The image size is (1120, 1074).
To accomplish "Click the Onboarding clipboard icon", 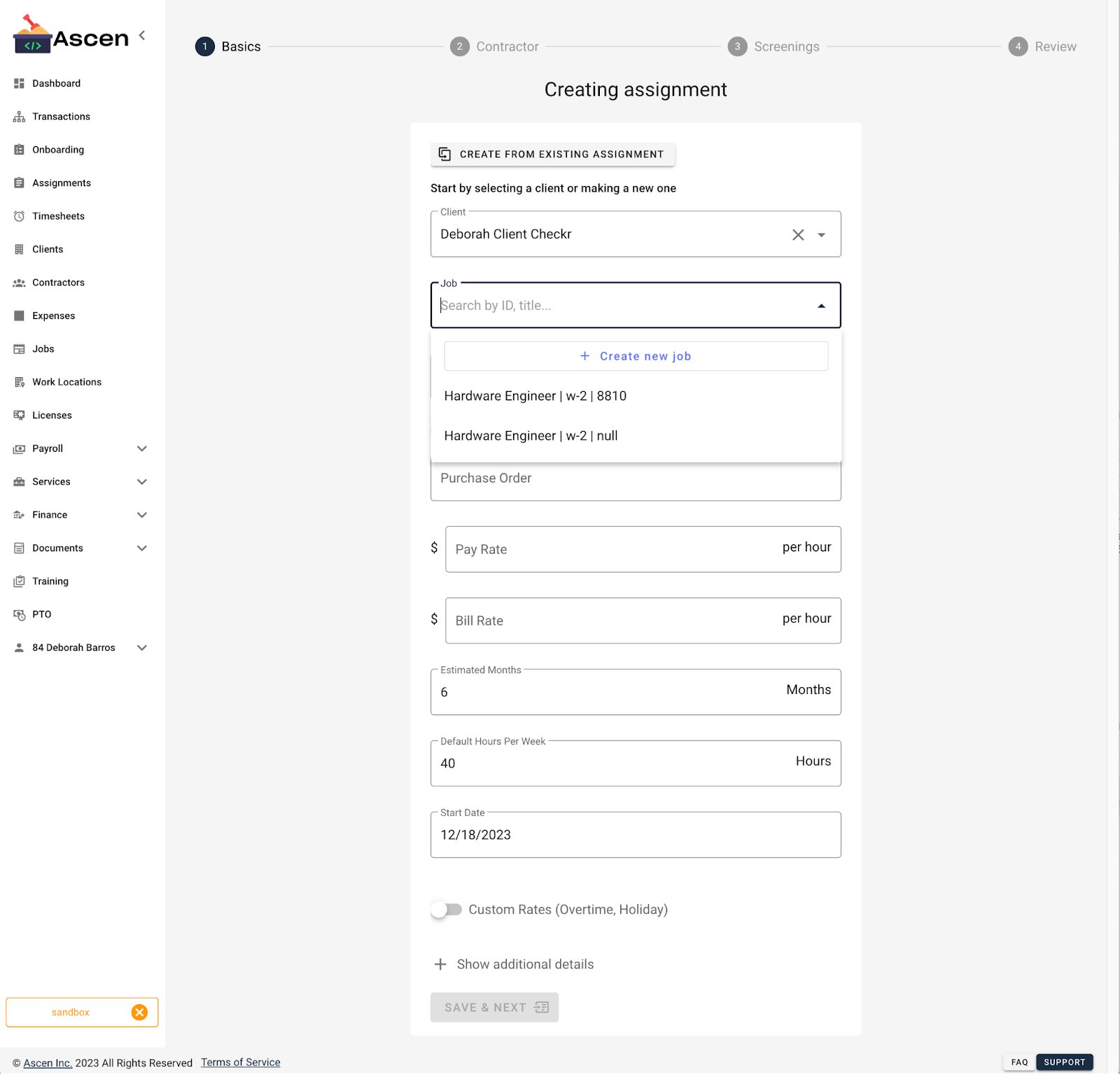I will coord(19,150).
